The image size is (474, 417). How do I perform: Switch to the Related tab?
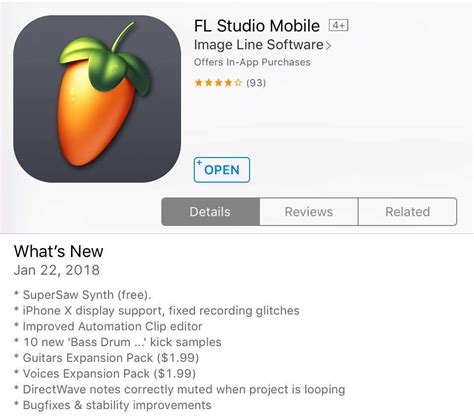pyautogui.click(x=407, y=212)
